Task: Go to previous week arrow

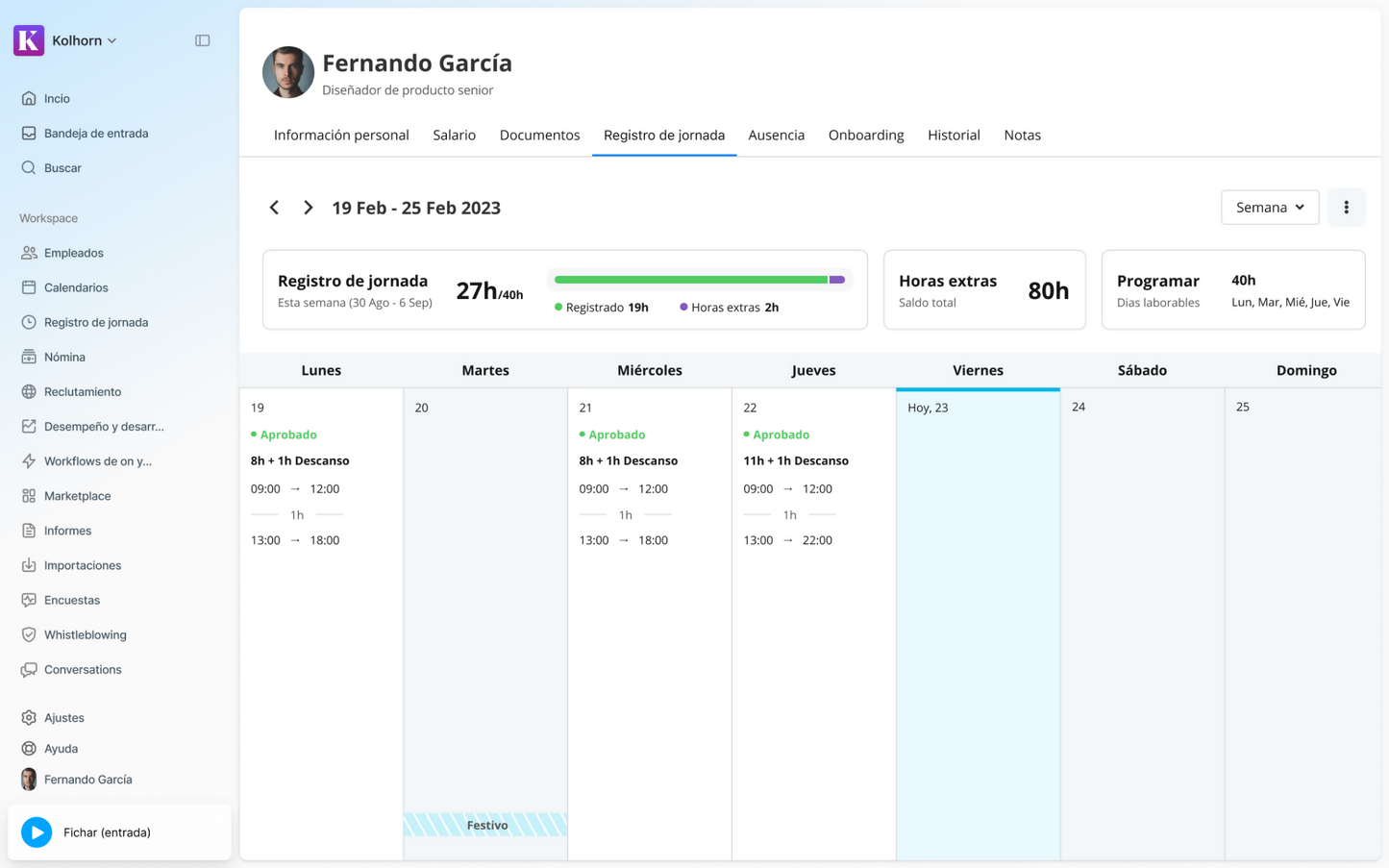Action: [x=274, y=208]
